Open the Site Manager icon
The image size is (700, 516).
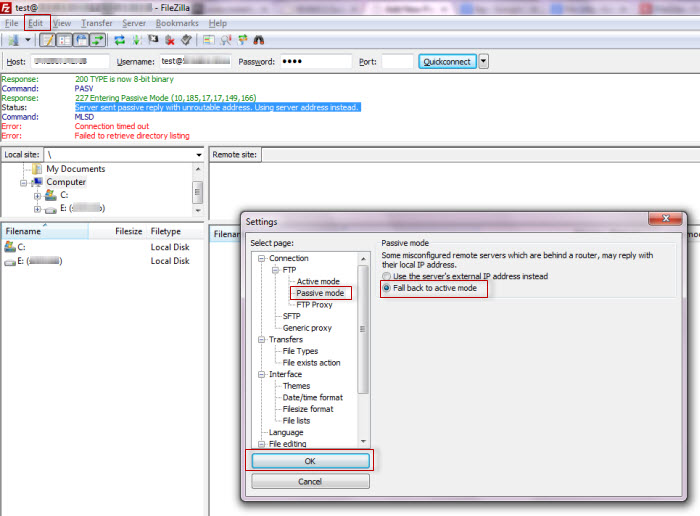[13, 40]
